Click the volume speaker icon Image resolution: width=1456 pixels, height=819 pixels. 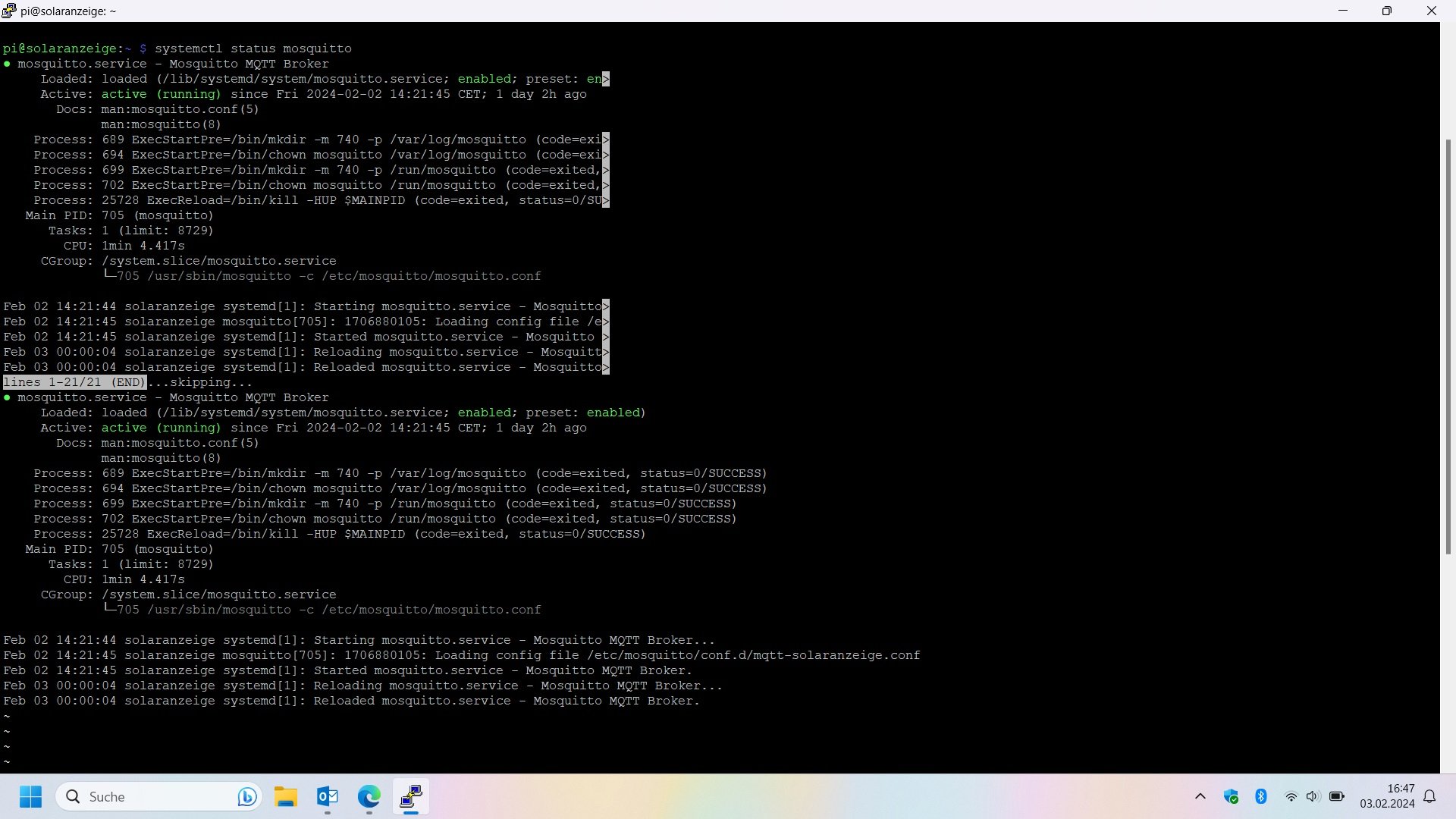click(x=1313, y=796)
